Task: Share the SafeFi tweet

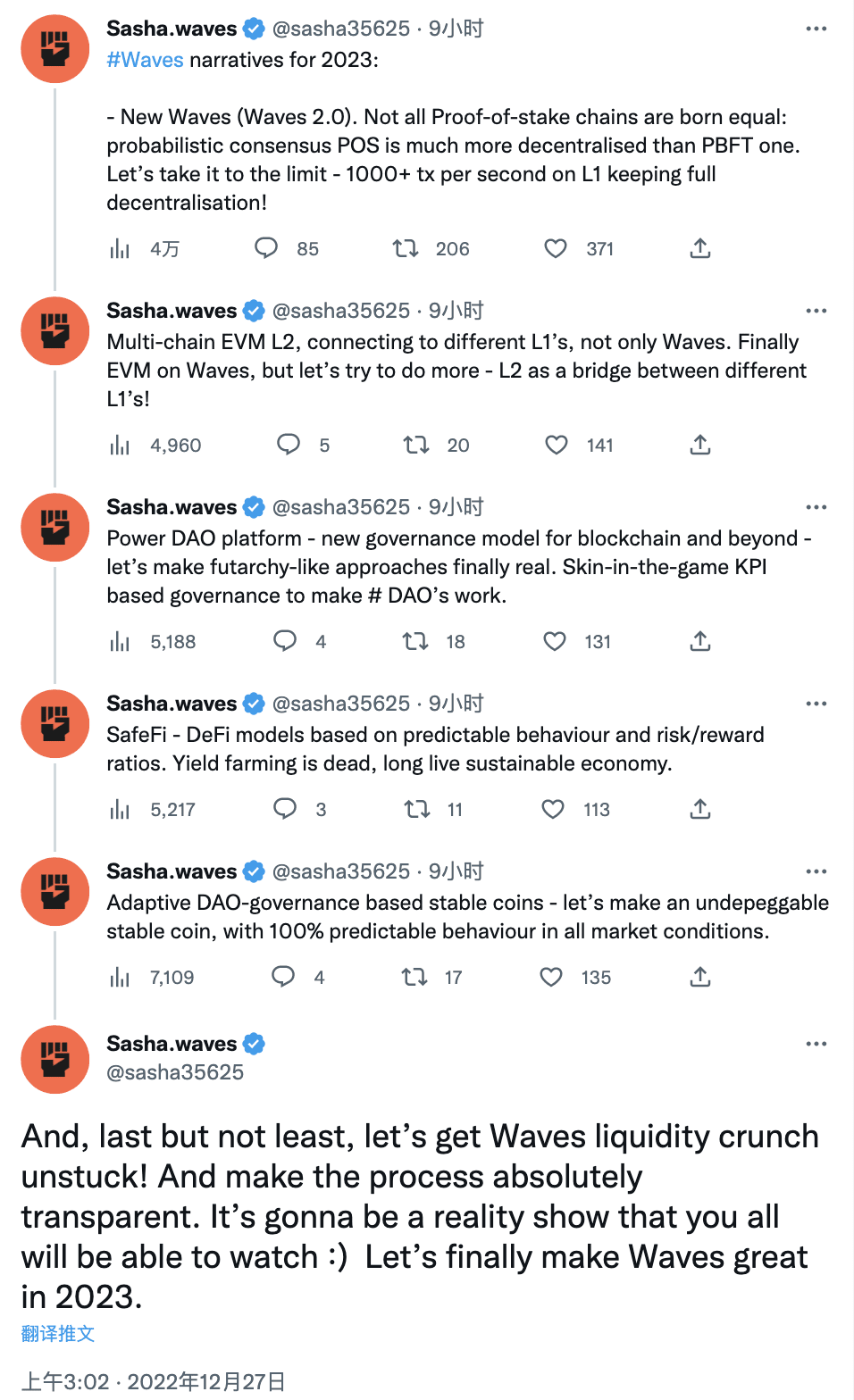Action: (x=699, y=809)
